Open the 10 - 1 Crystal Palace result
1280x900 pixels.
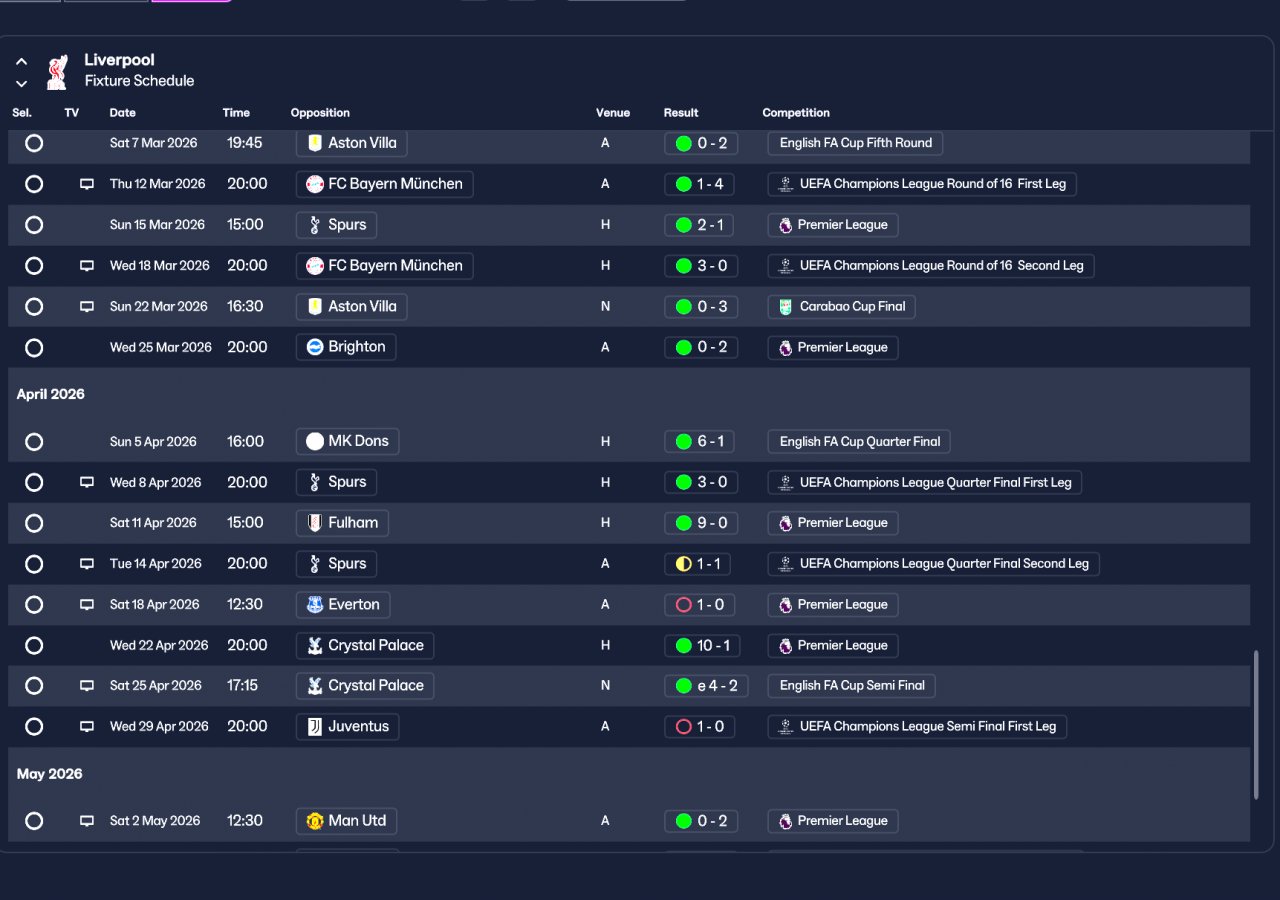(x=701, y=646)
